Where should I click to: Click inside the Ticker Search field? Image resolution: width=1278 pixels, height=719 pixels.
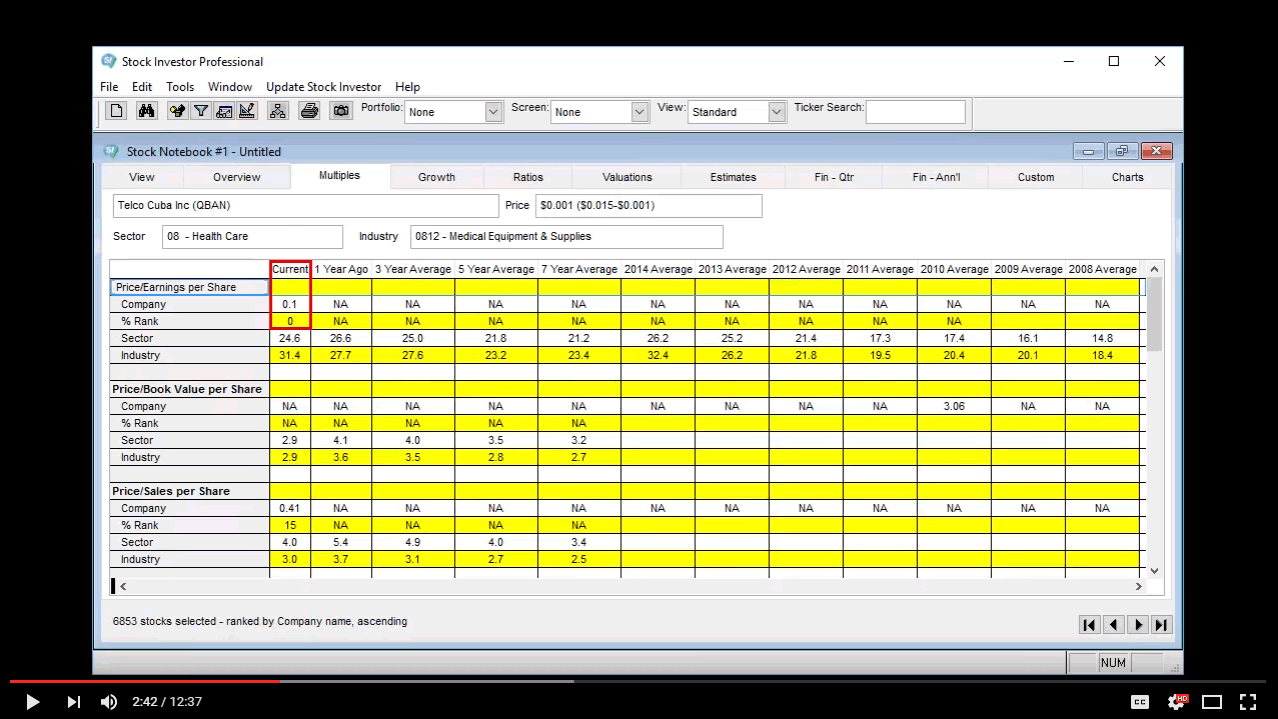click(x=916, y=112)
